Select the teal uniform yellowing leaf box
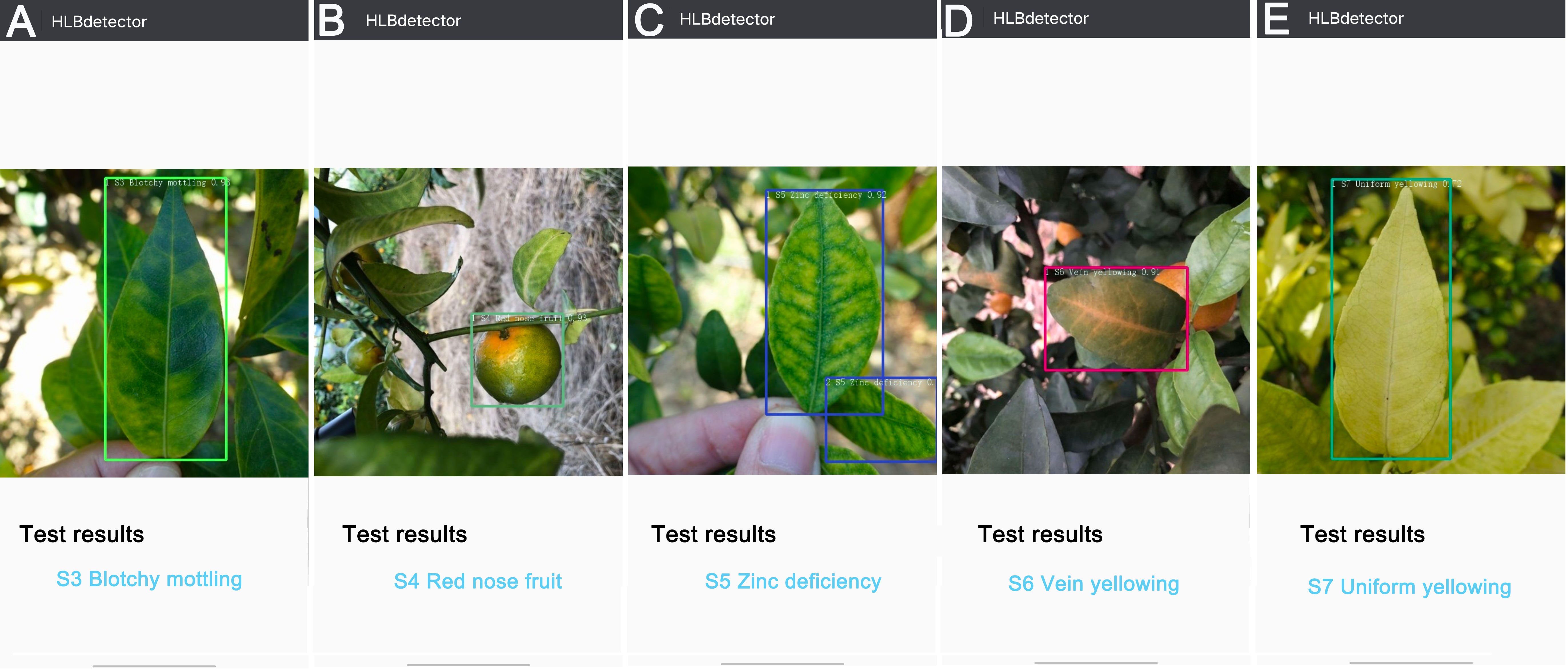This screenshot has height=672, width=1568. click(x=1391, y=319)
